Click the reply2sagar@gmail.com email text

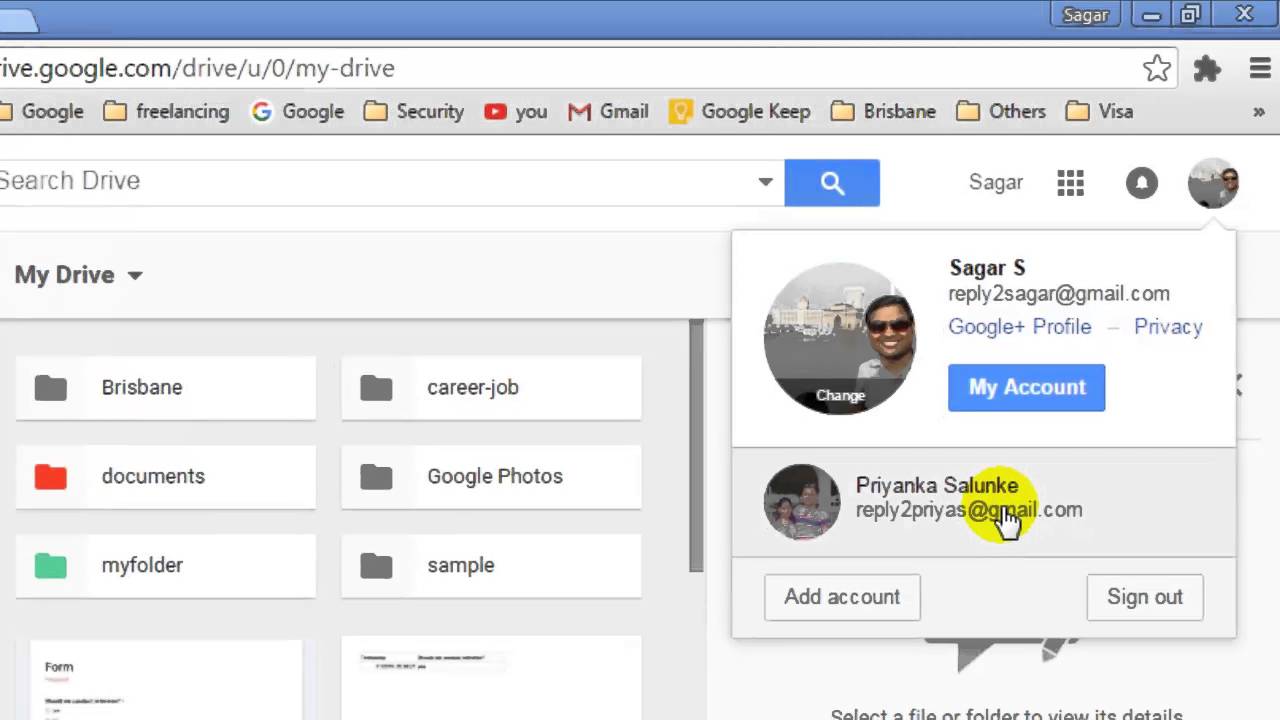[x=1059, y=294]
